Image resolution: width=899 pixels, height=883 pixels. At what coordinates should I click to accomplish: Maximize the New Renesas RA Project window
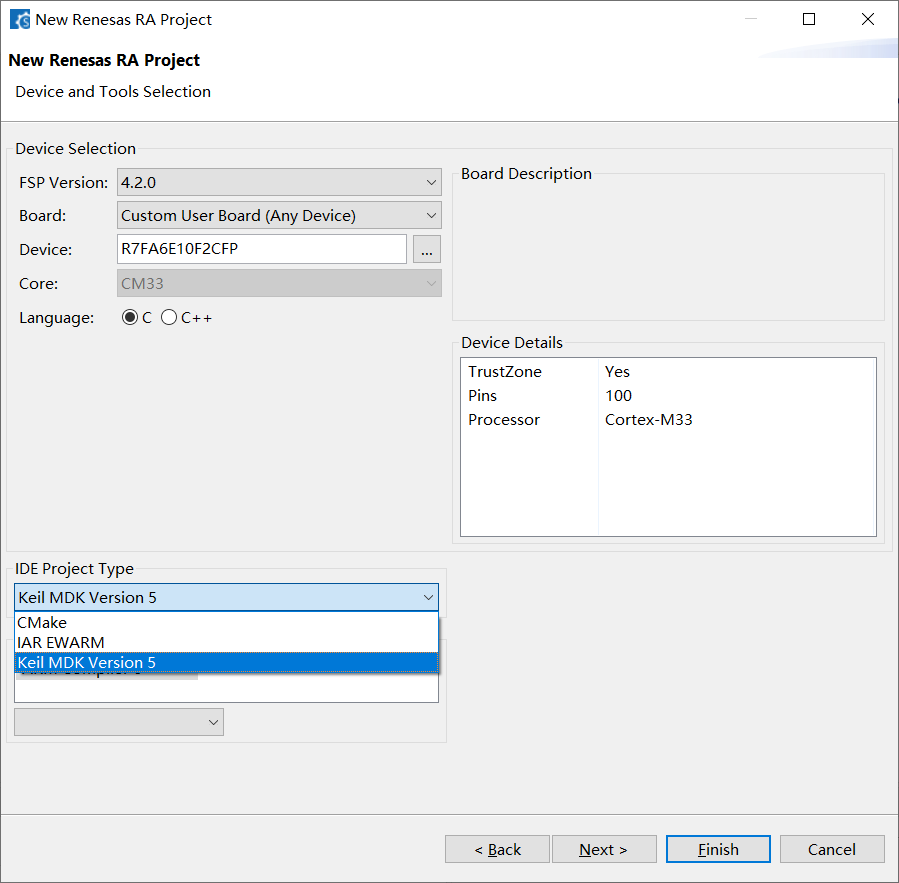click(x=809, y=19)
